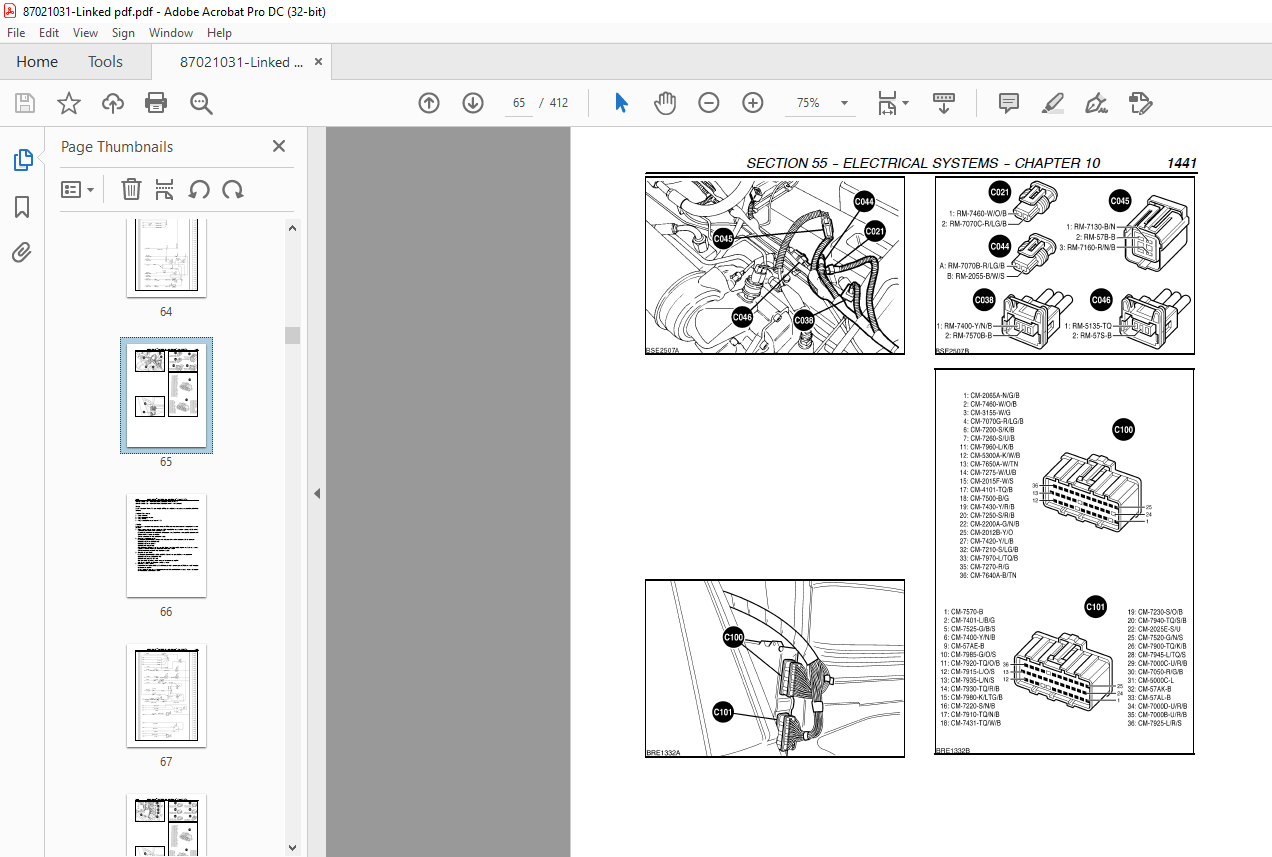Delete the selected page with the trash icon
Image resolution: width=1272 pixels, height=857 pixels.
pyautogui.click(x=132, y=189)
